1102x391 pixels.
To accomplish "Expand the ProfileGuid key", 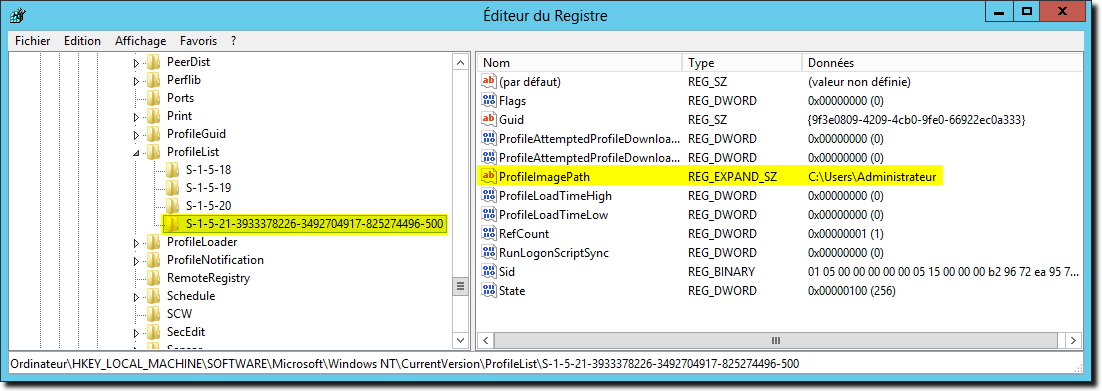I will tap(136, 134).
